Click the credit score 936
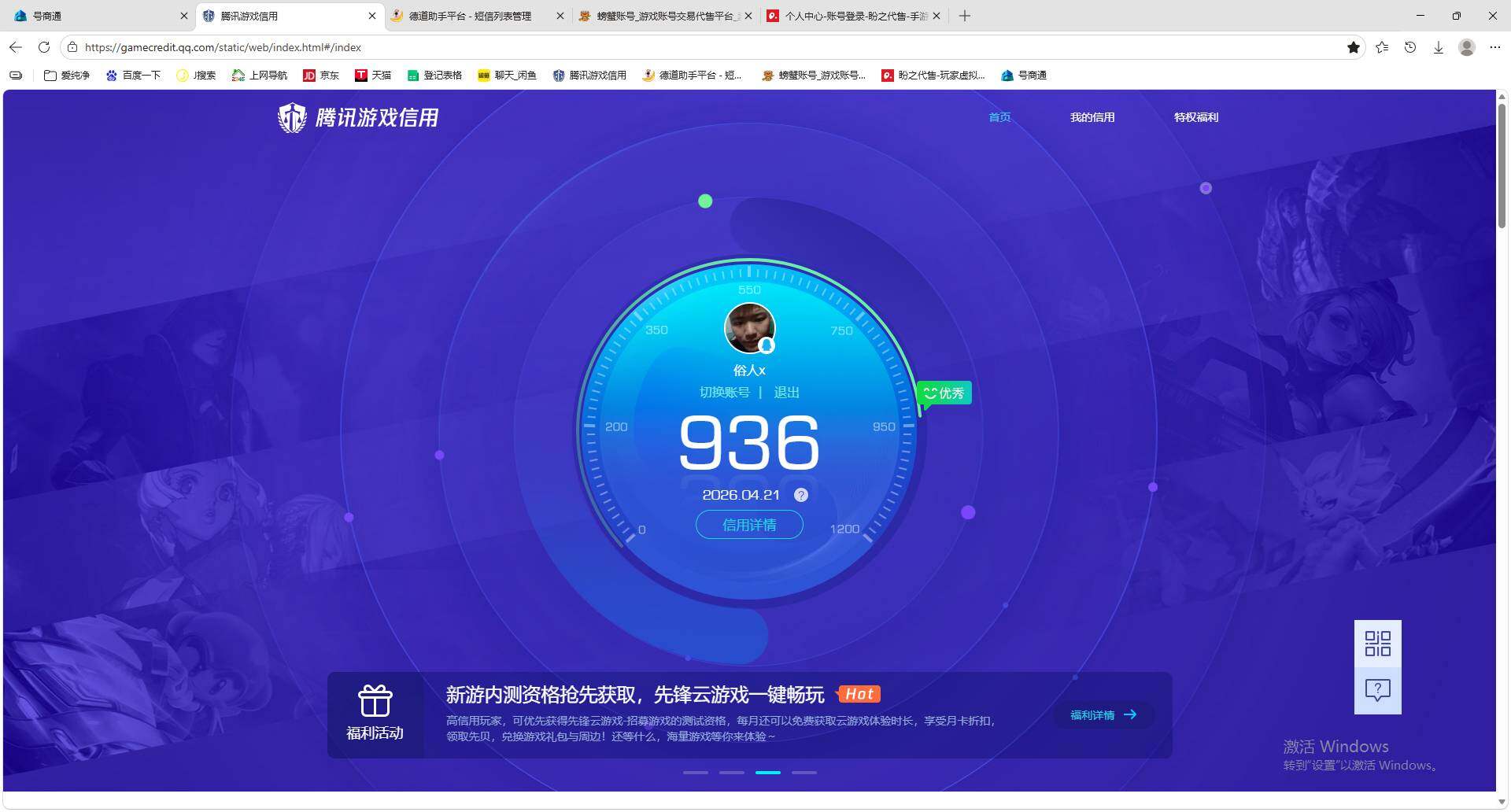 click(x=749, y=443)
